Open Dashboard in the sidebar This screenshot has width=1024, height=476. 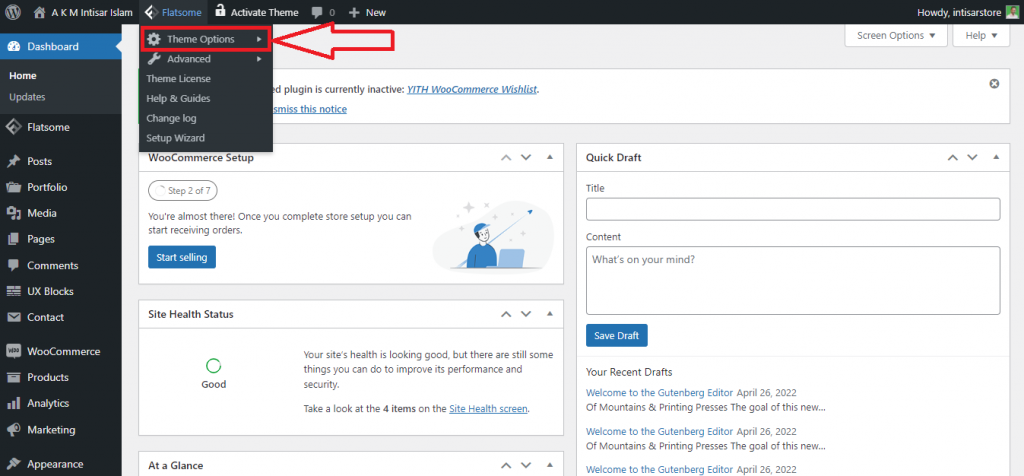tap(60, 46)
